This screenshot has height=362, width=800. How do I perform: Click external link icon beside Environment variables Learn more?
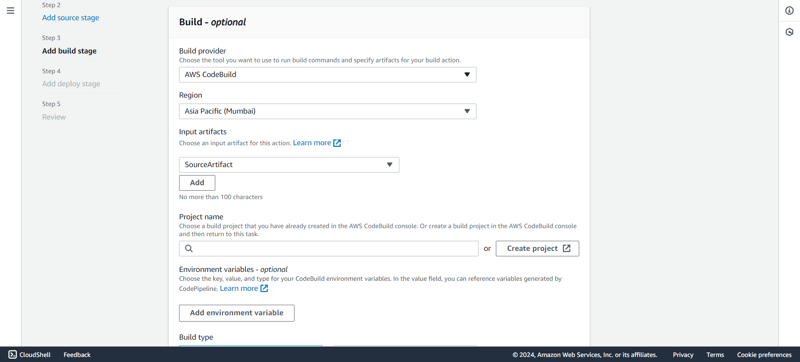[x=264, y=289]
